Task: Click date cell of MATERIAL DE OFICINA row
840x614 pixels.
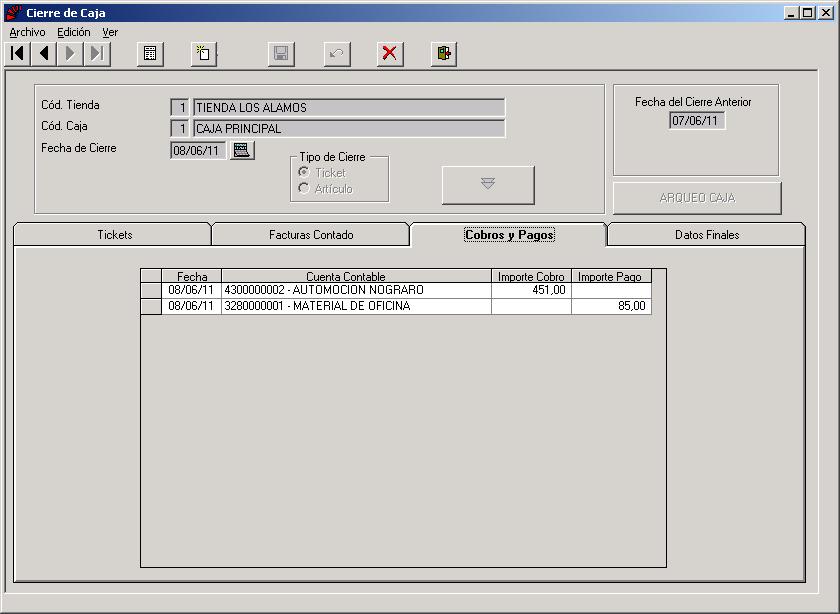Action: pos(191,306)
